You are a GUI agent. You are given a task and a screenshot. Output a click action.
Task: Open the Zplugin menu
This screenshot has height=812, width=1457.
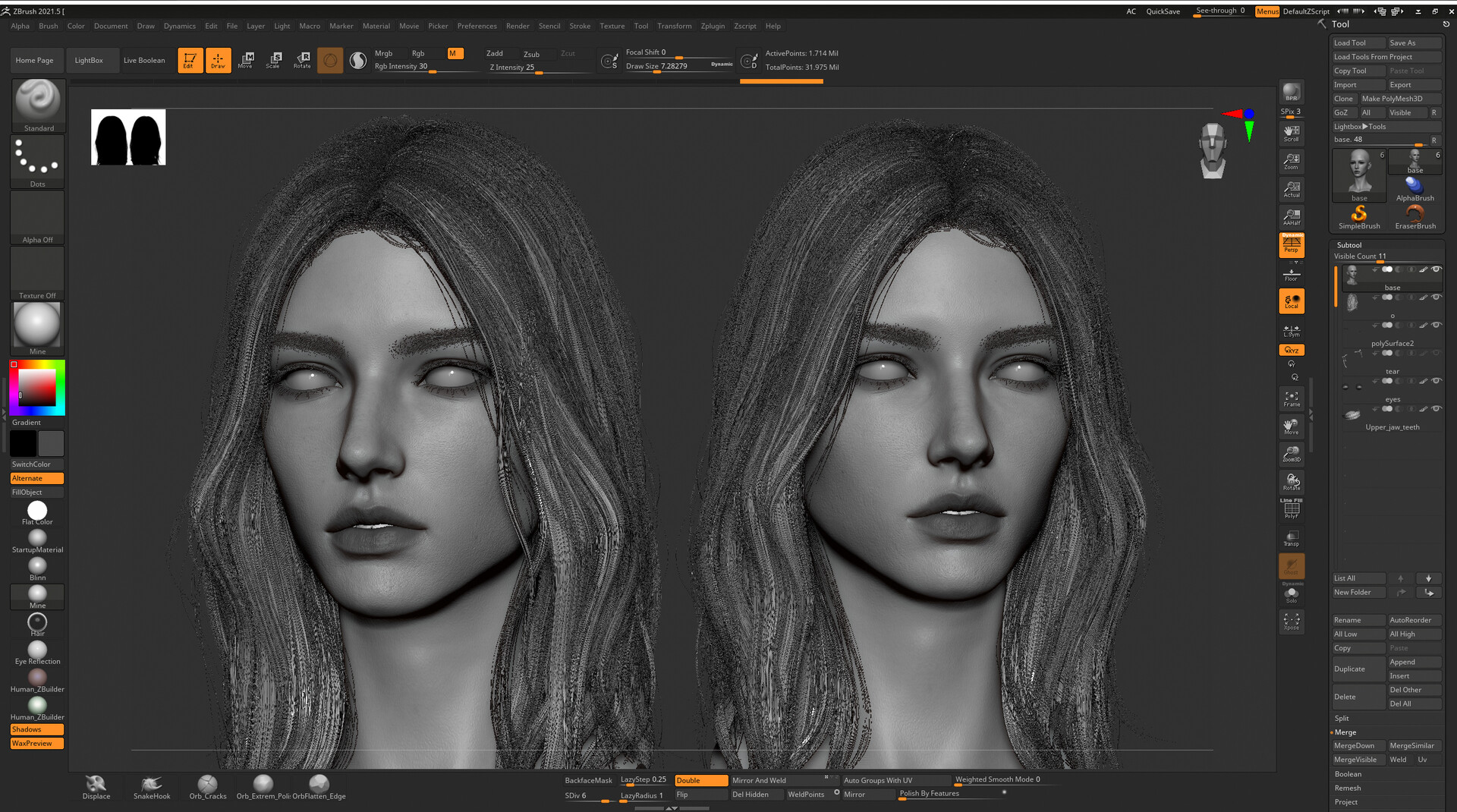point(712,26)
